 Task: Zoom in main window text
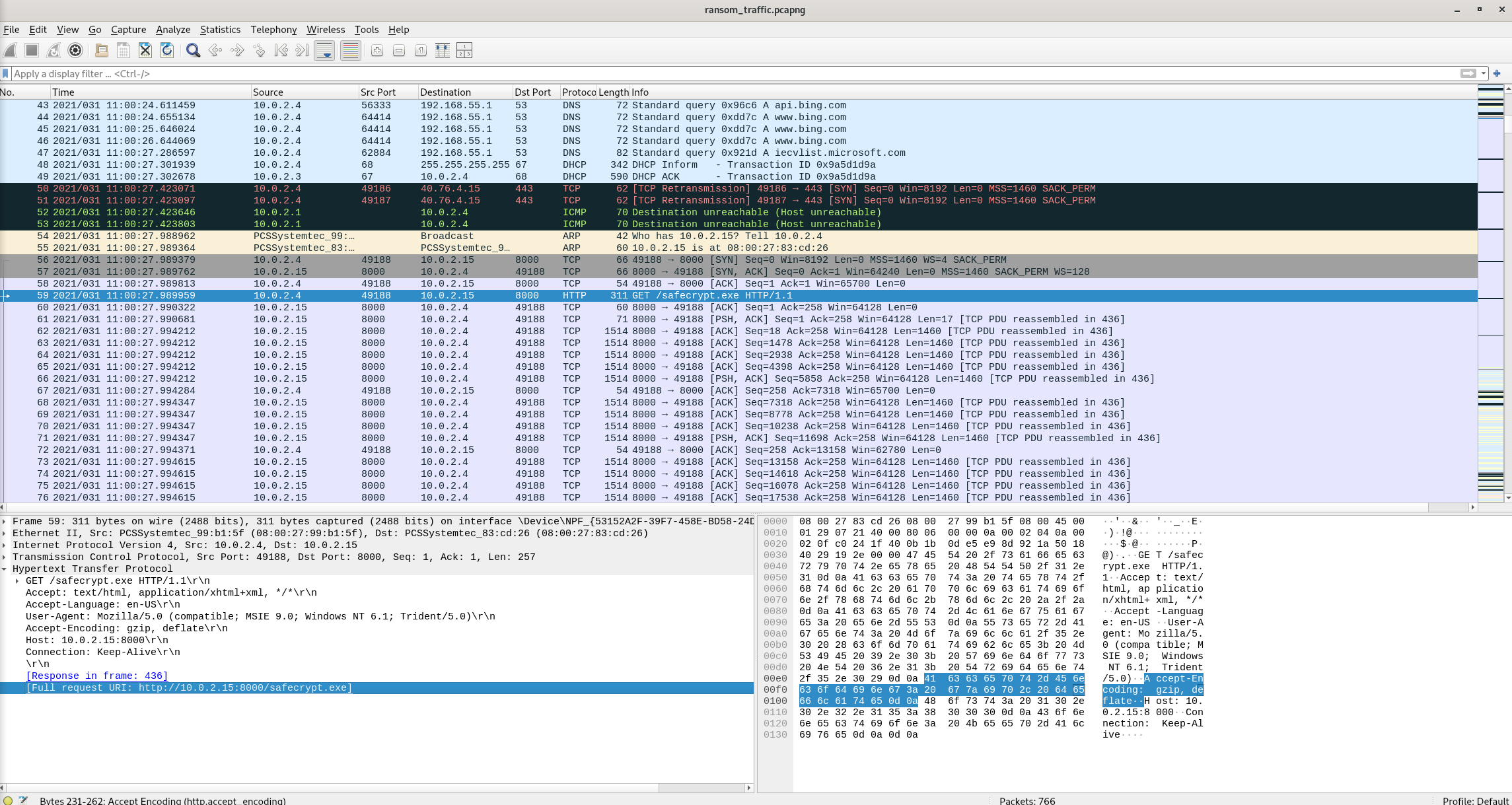377,50
